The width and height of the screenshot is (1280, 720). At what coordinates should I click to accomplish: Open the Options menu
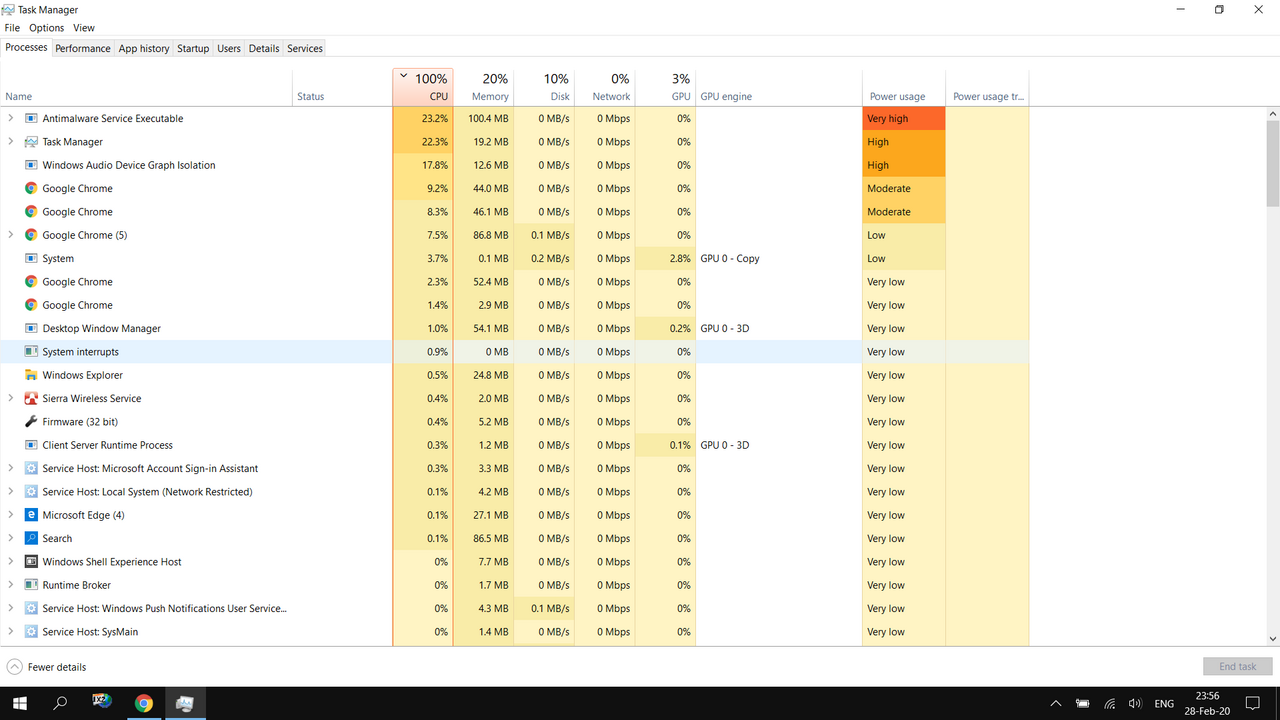click(x=46, y=28)
